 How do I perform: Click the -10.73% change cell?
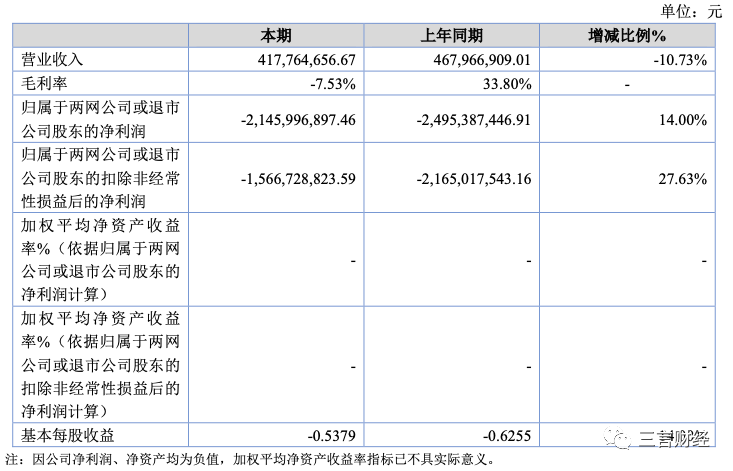pos(680,60)
